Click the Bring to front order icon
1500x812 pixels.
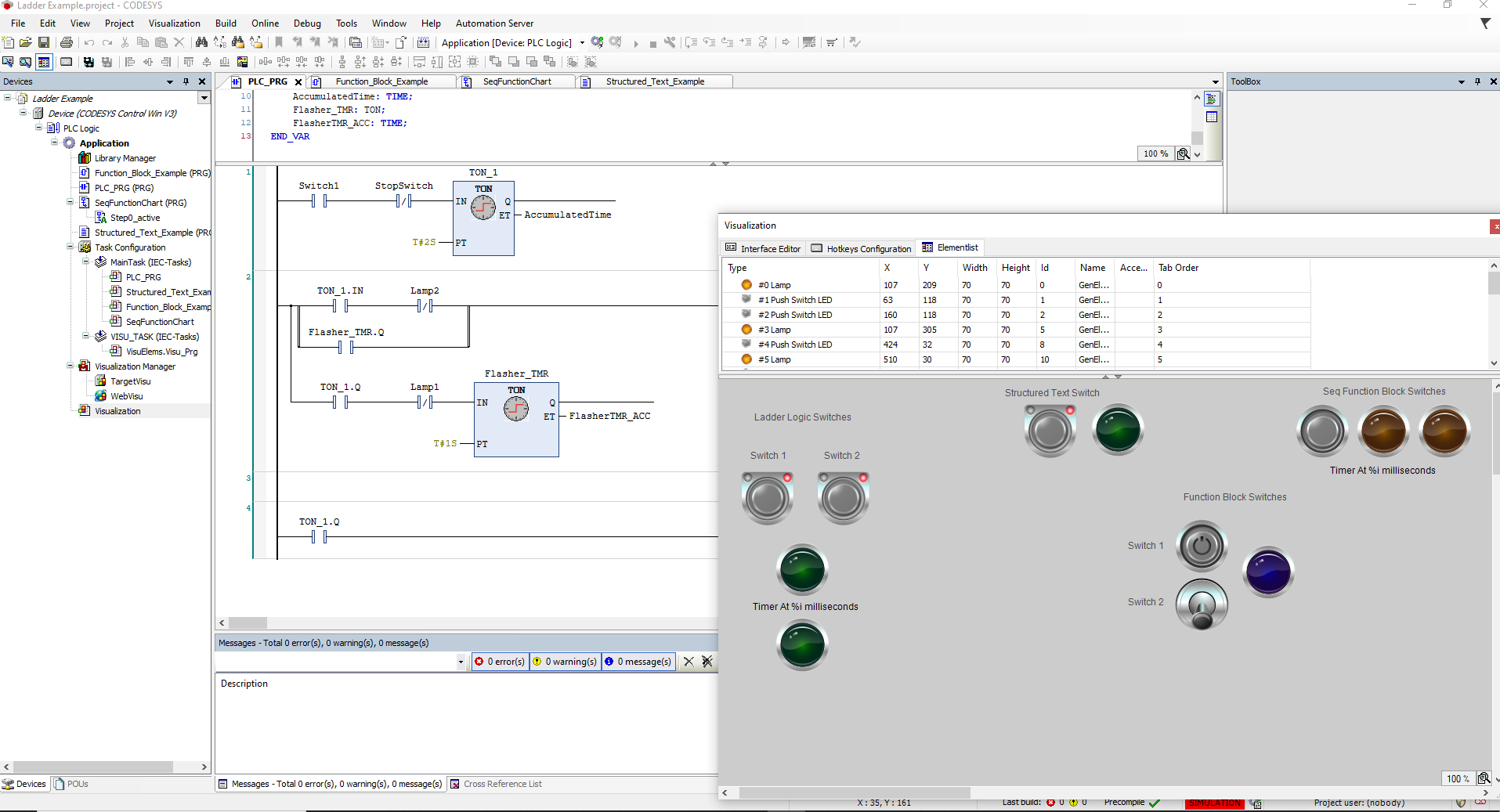[495, 62]
